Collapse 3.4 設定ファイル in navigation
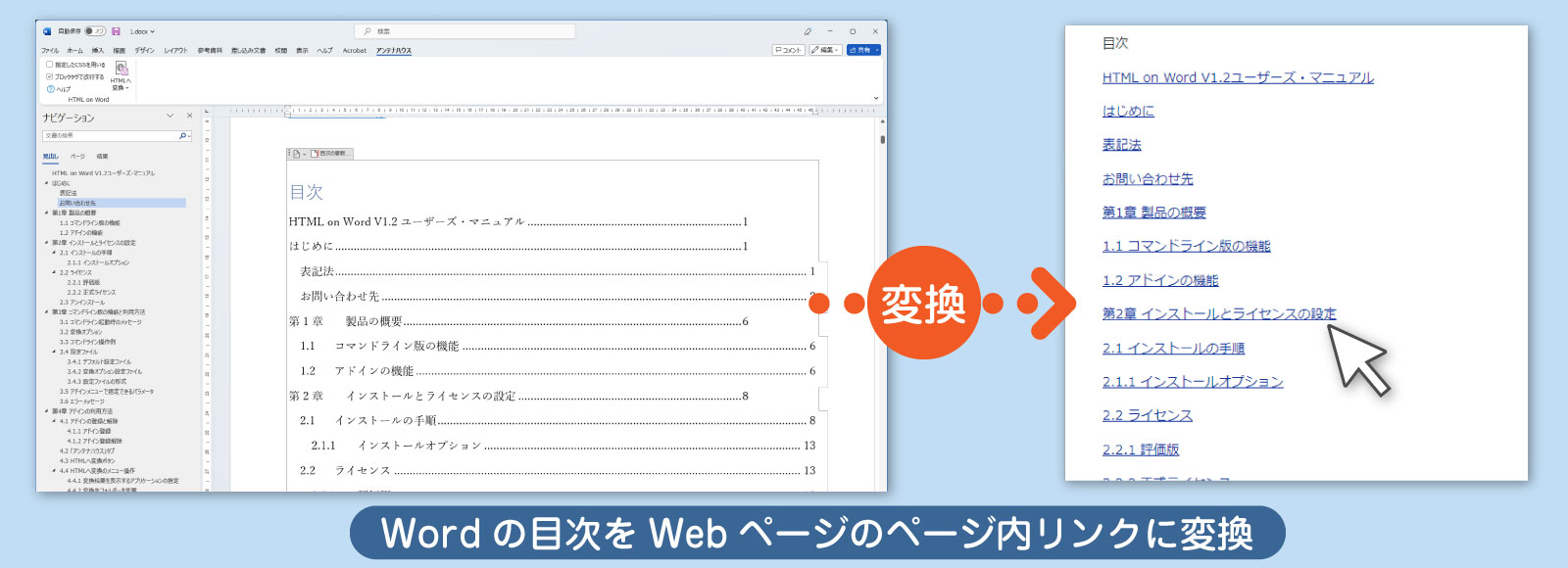The height and width of the screenshot is (568, 1568). click(x=54, y=352)
